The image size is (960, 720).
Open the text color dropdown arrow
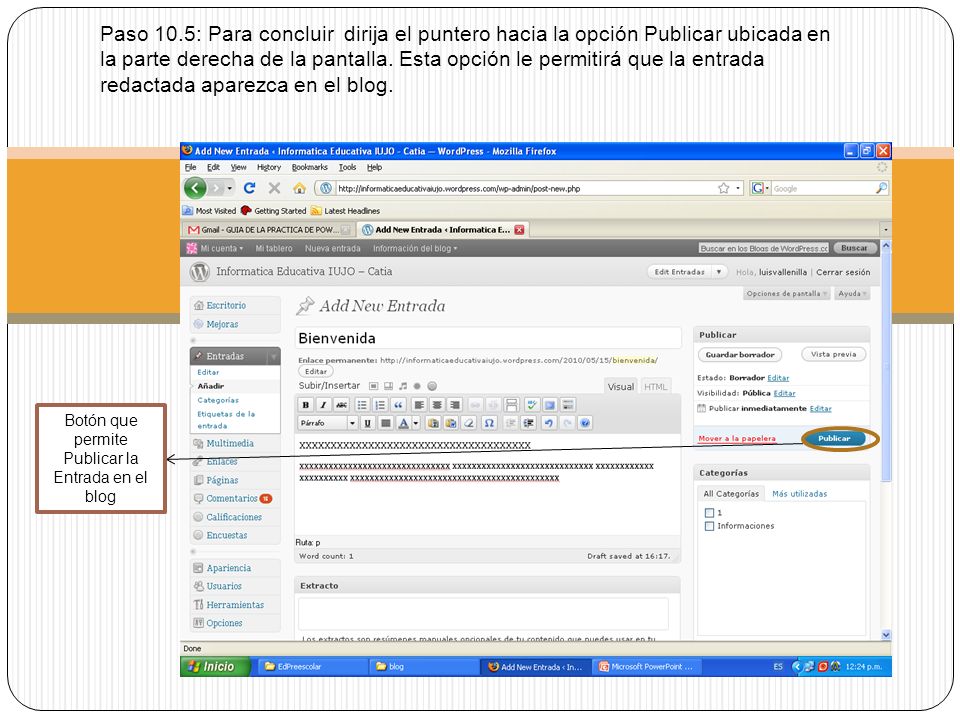coord(416,423)
